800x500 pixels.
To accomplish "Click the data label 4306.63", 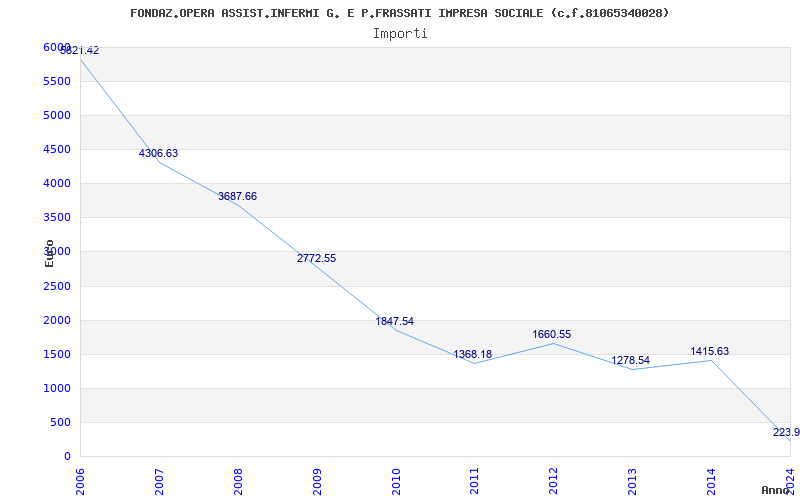I will 158,154.
